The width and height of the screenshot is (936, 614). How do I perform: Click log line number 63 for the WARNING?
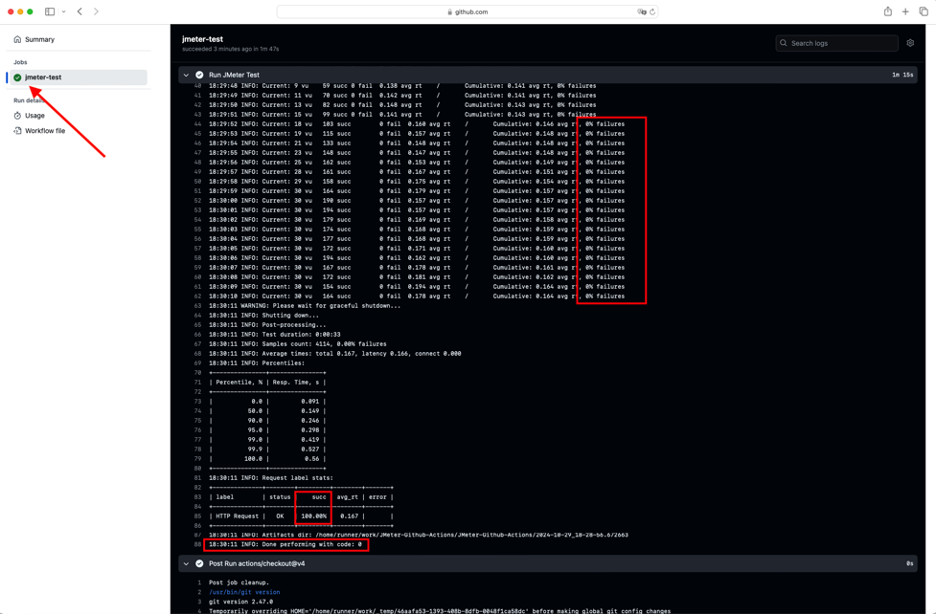(198, 306)
